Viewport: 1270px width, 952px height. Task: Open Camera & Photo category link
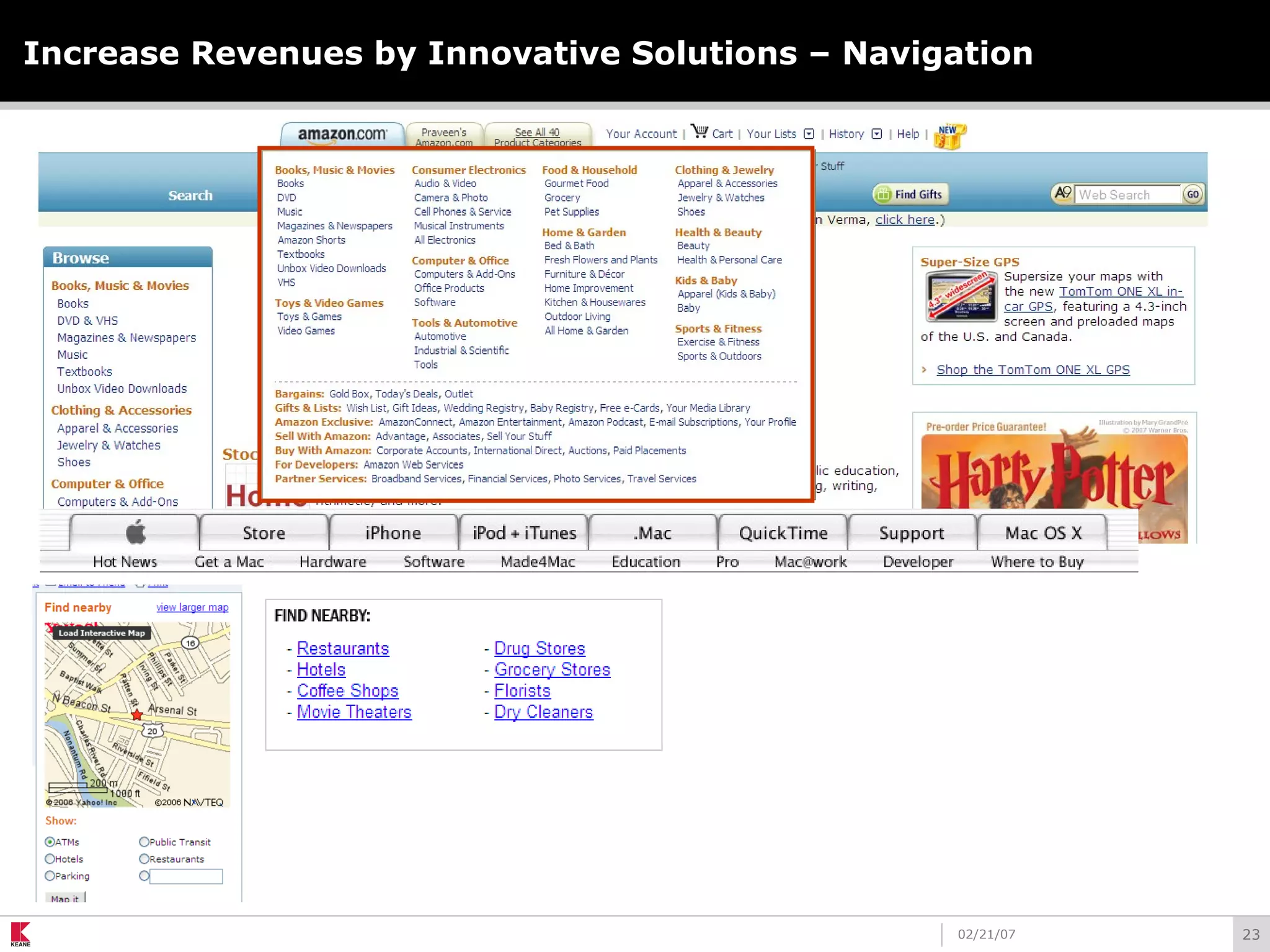[451, 198]
